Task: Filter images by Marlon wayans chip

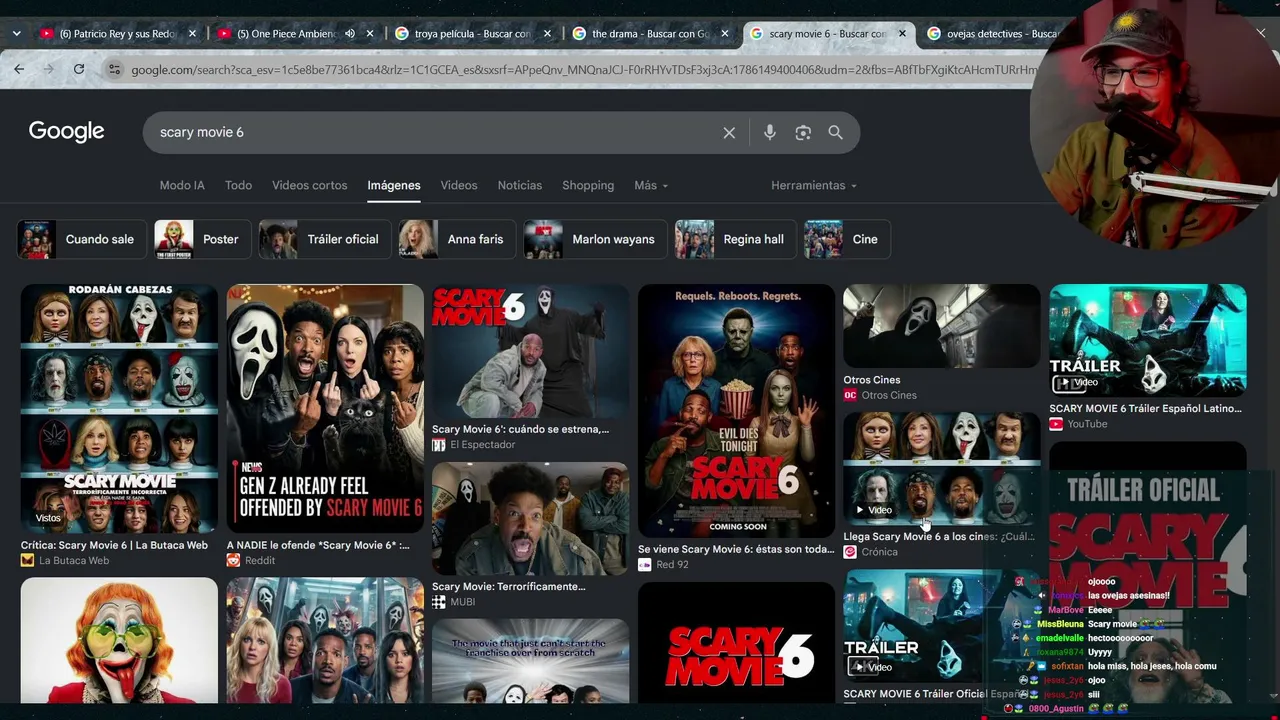Action: pyautogui.click(x=596, y=239)
